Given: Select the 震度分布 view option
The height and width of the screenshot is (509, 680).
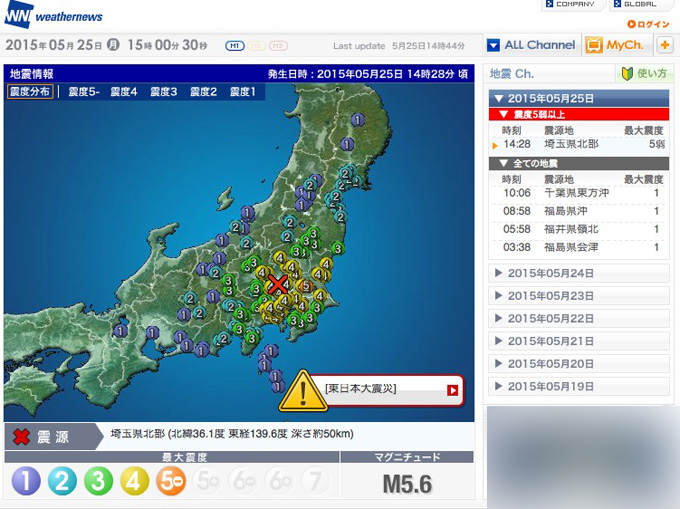Looking at the screenshot, I should (30, 92).
